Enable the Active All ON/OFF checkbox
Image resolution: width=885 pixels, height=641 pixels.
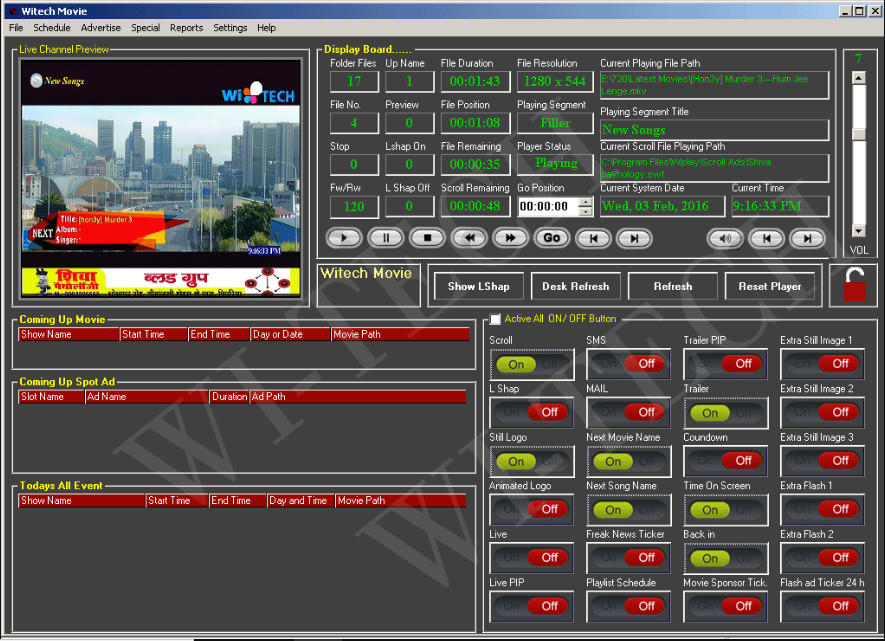click(x=495, y=319)
